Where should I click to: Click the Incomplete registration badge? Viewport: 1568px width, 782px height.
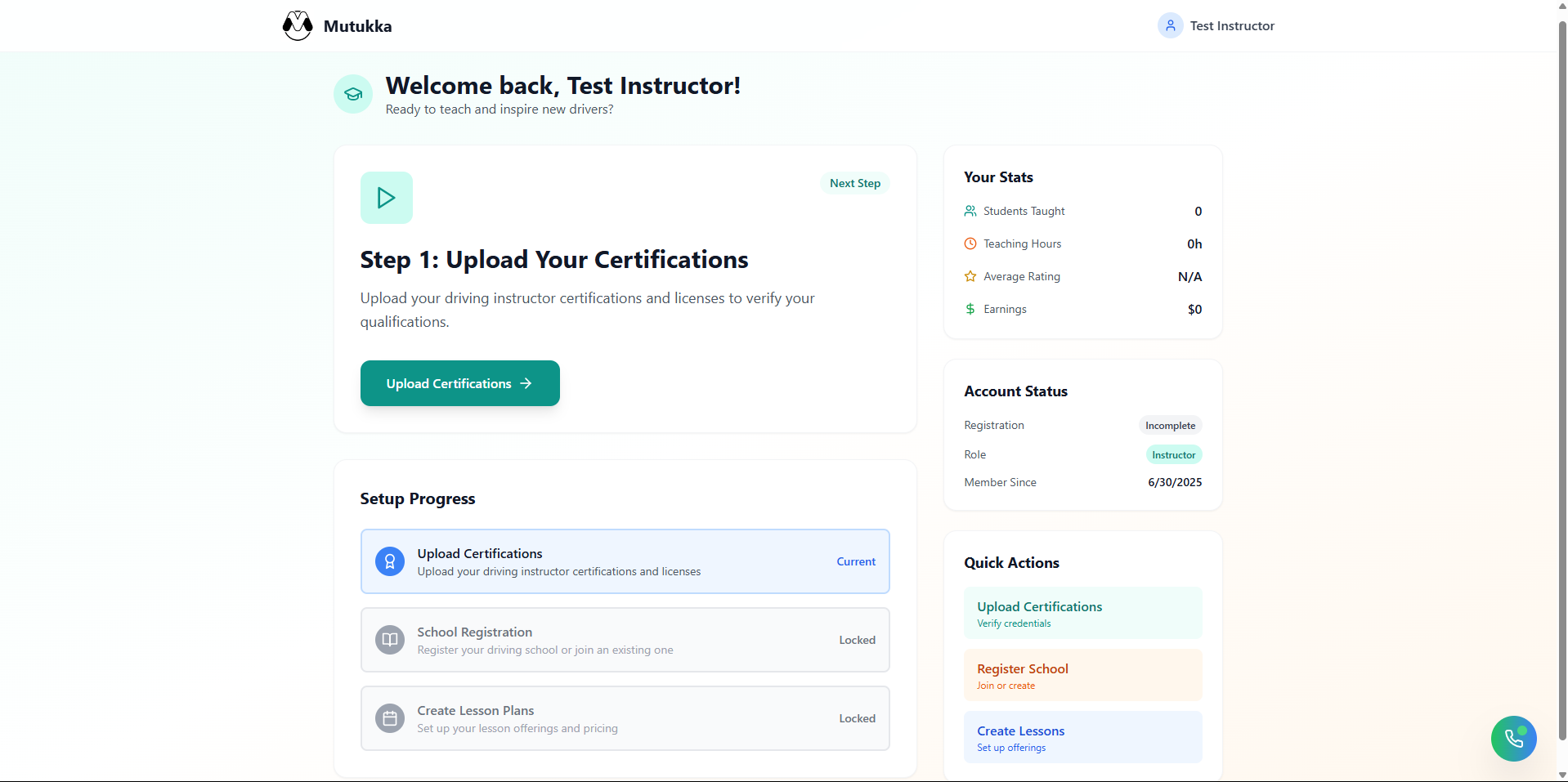[x=1170, y=426]
